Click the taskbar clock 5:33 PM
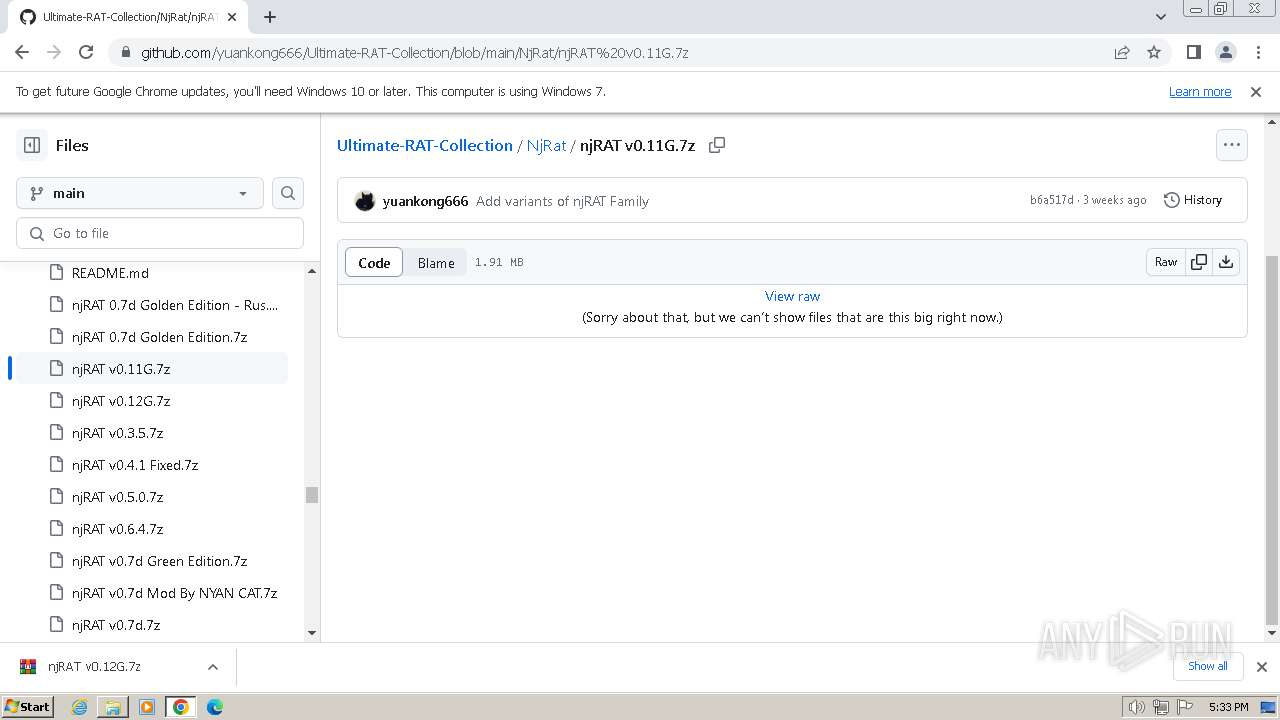 point(1228,707)
